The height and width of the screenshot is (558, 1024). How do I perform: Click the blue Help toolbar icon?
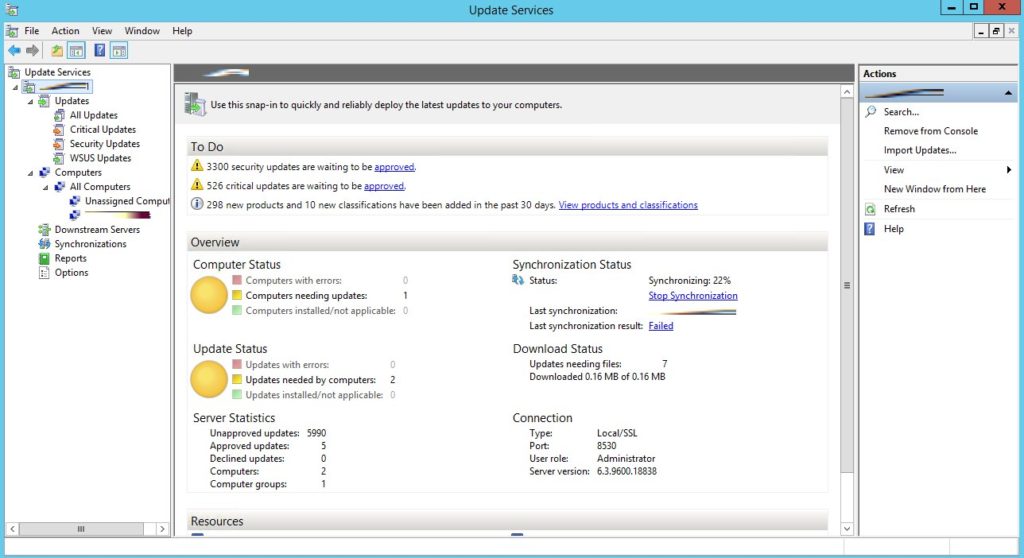100,51
